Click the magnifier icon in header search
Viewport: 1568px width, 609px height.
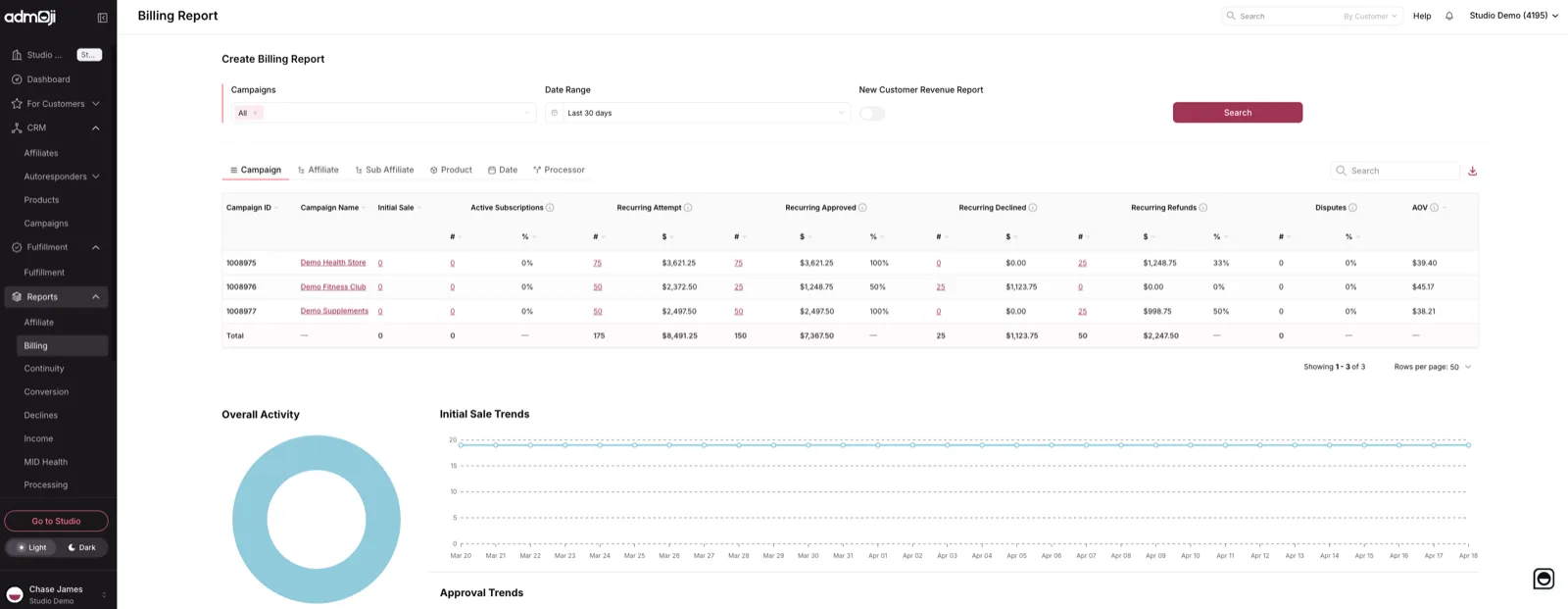(x=1231, y=16)
